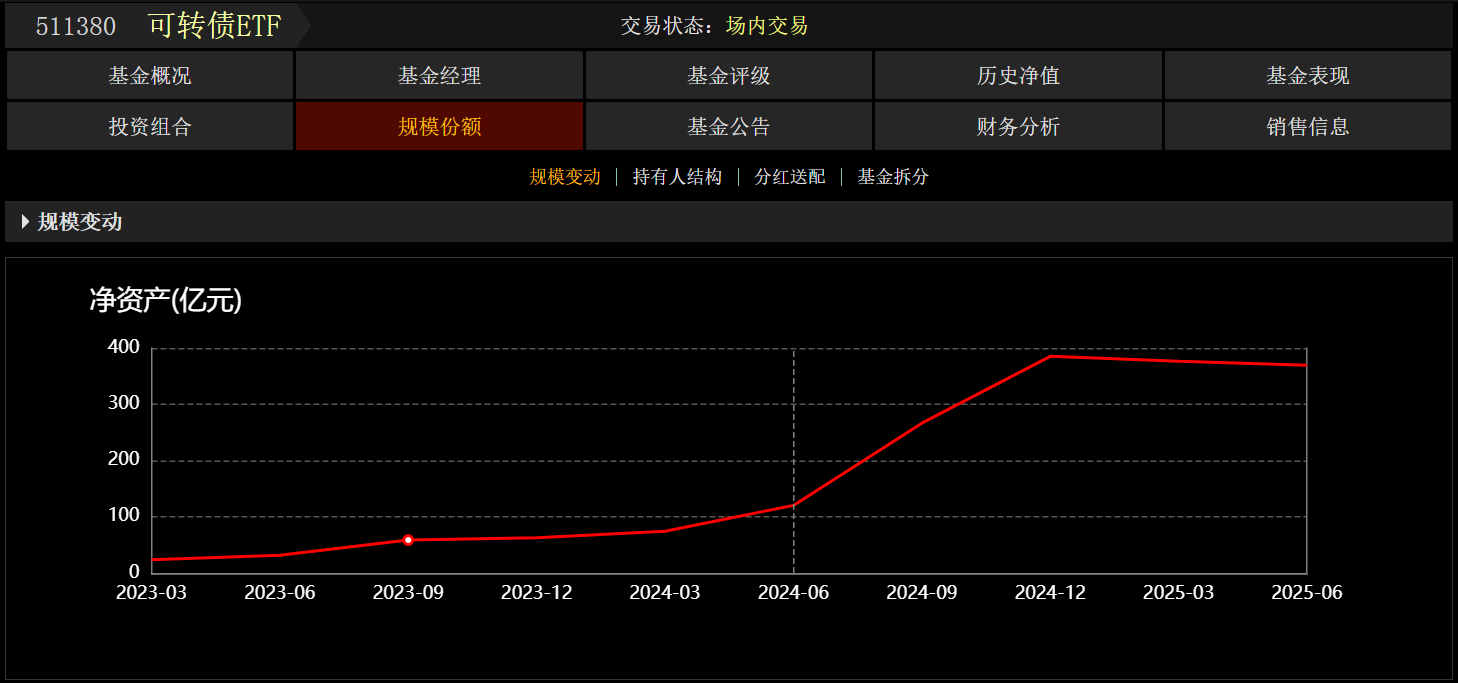
Task: Open the 持有人结构 sub-link
Action: [677, 177]
